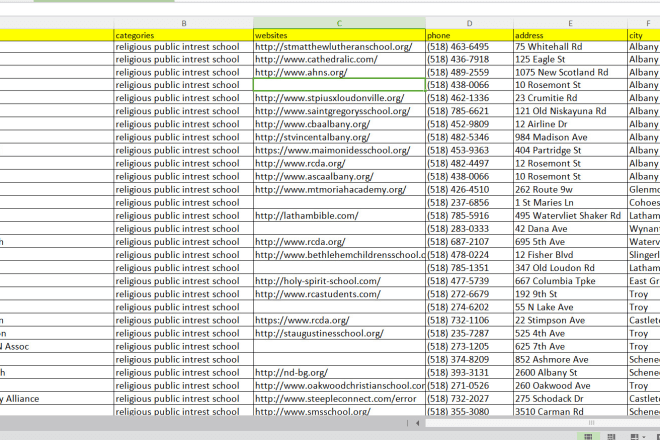Screen dimensions: 660x440
Task: Select the bethlehemchildrensschool website cell
Action: 339,255
